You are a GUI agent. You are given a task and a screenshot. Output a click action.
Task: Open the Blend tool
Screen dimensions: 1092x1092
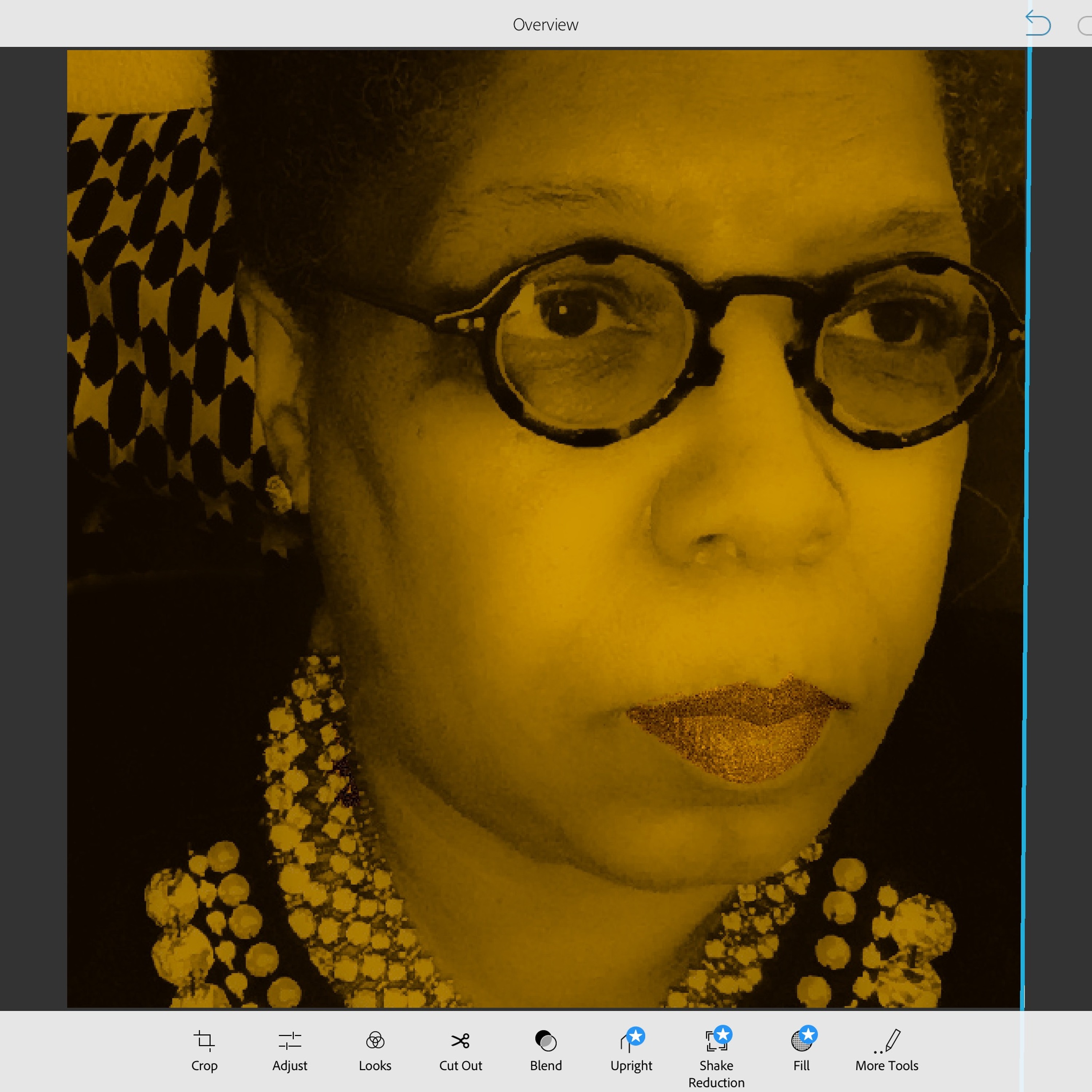coord(545,1051)
